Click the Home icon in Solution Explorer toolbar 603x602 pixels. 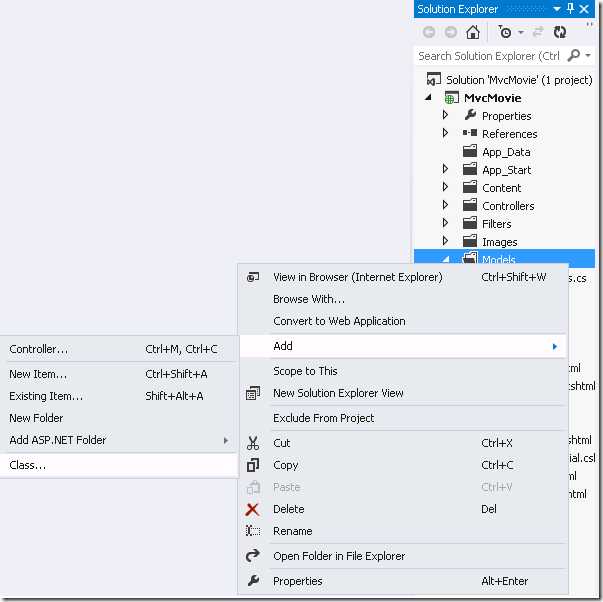point(472,32)
